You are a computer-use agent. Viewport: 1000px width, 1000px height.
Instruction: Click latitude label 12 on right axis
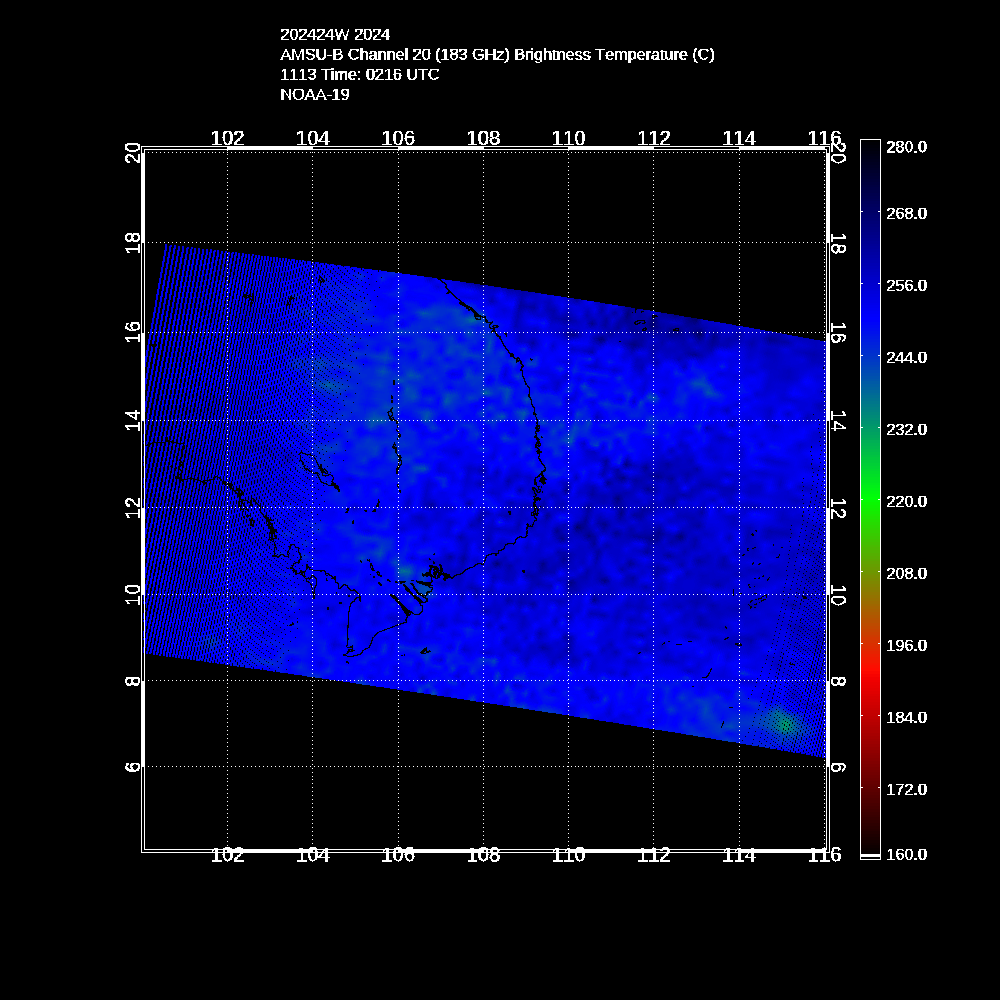point(838,508)
